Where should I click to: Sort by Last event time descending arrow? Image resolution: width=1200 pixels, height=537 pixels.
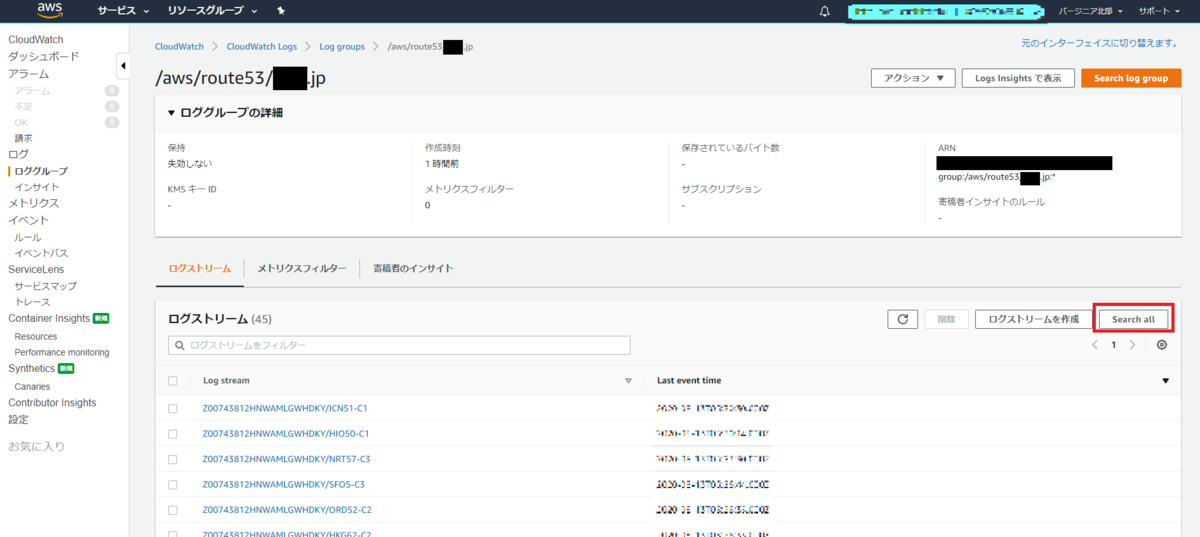click(x=1165, y=381)
